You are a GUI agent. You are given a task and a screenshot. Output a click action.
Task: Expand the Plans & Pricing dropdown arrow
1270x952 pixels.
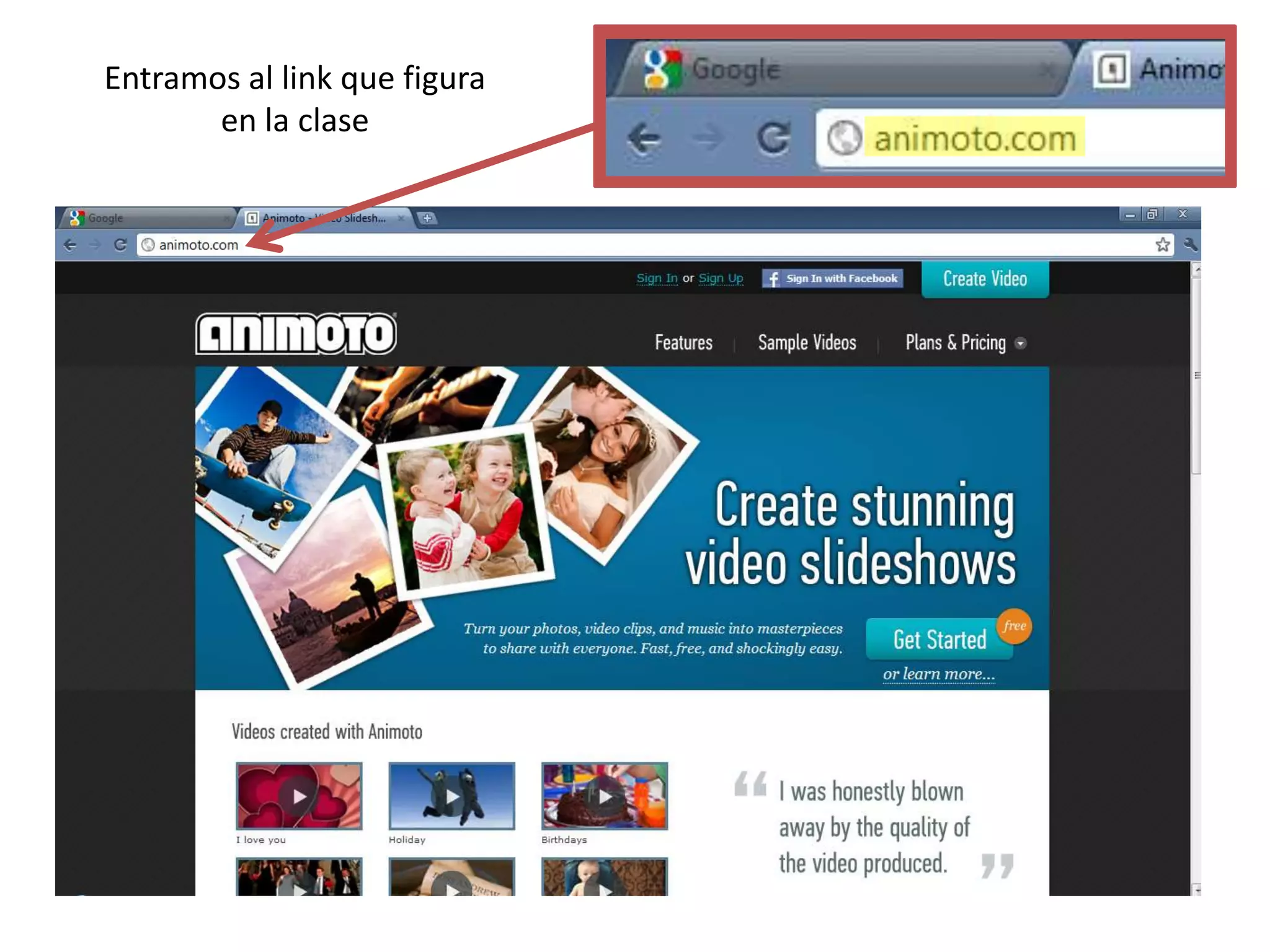click(x=1020, y=343)
